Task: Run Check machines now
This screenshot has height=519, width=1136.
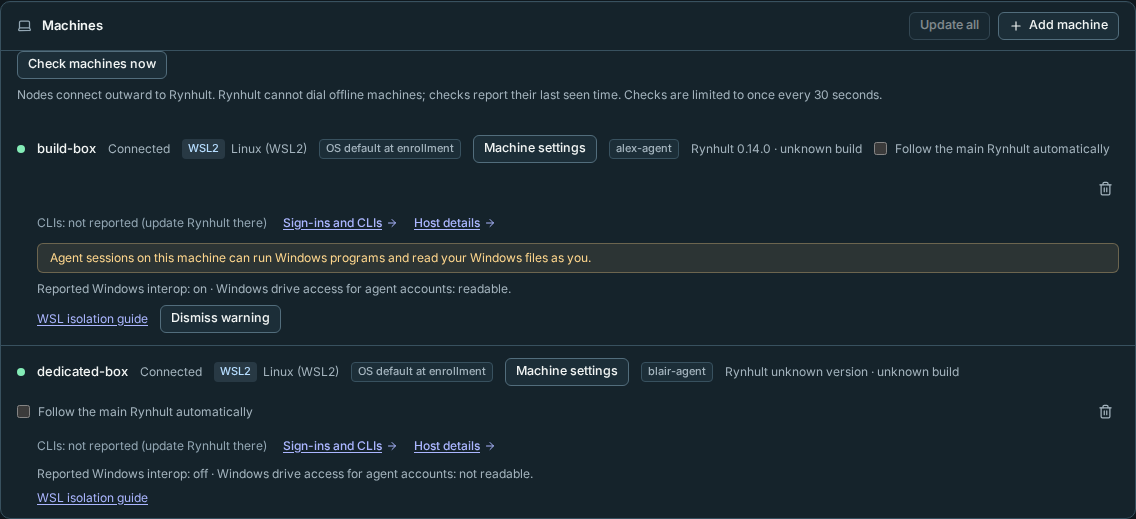Action: 92,65
